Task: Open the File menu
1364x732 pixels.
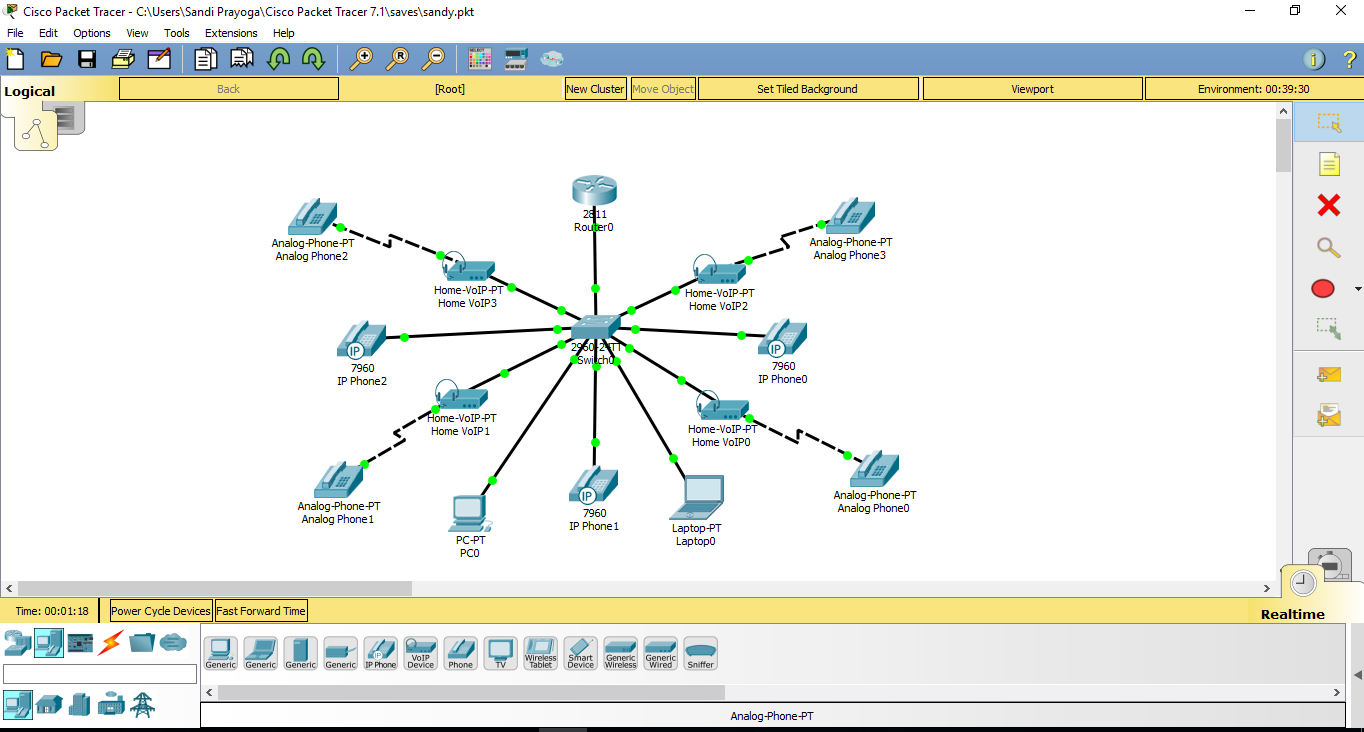Action: pyautogui.click(x=15, y=33)
